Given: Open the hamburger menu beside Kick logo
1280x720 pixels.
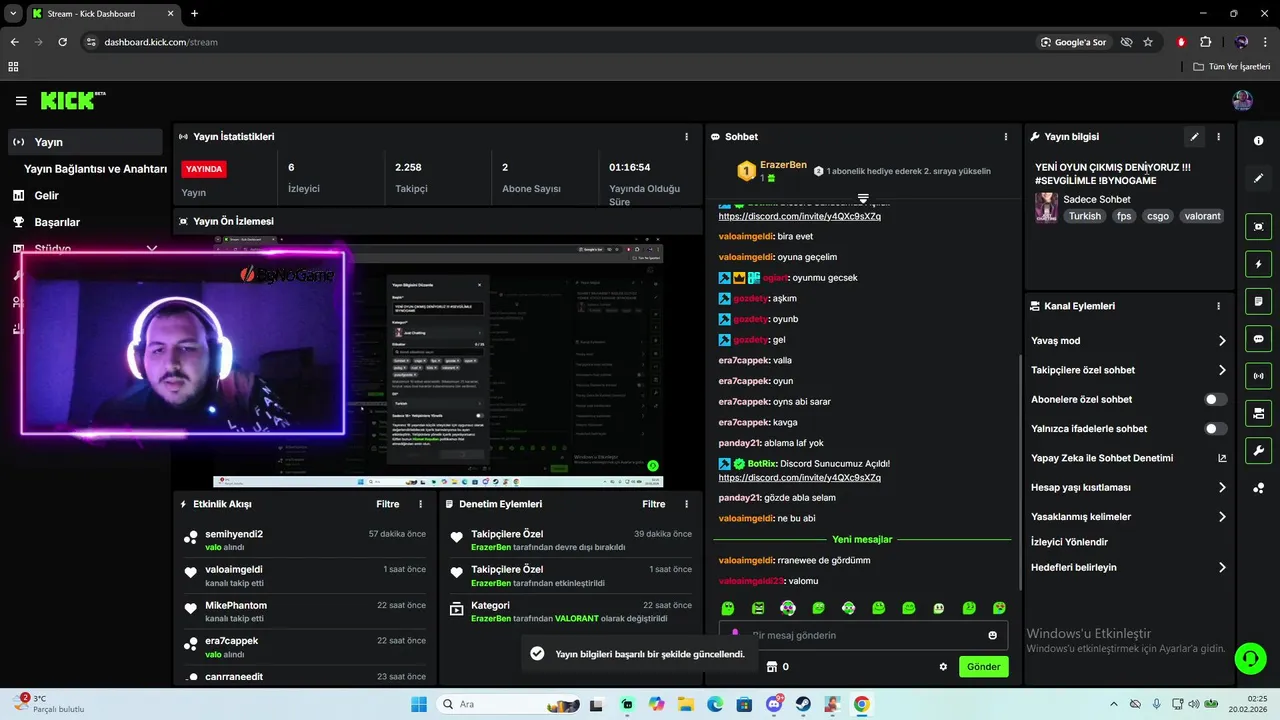Looking at the screenshot, I should (x=21, y=101).
